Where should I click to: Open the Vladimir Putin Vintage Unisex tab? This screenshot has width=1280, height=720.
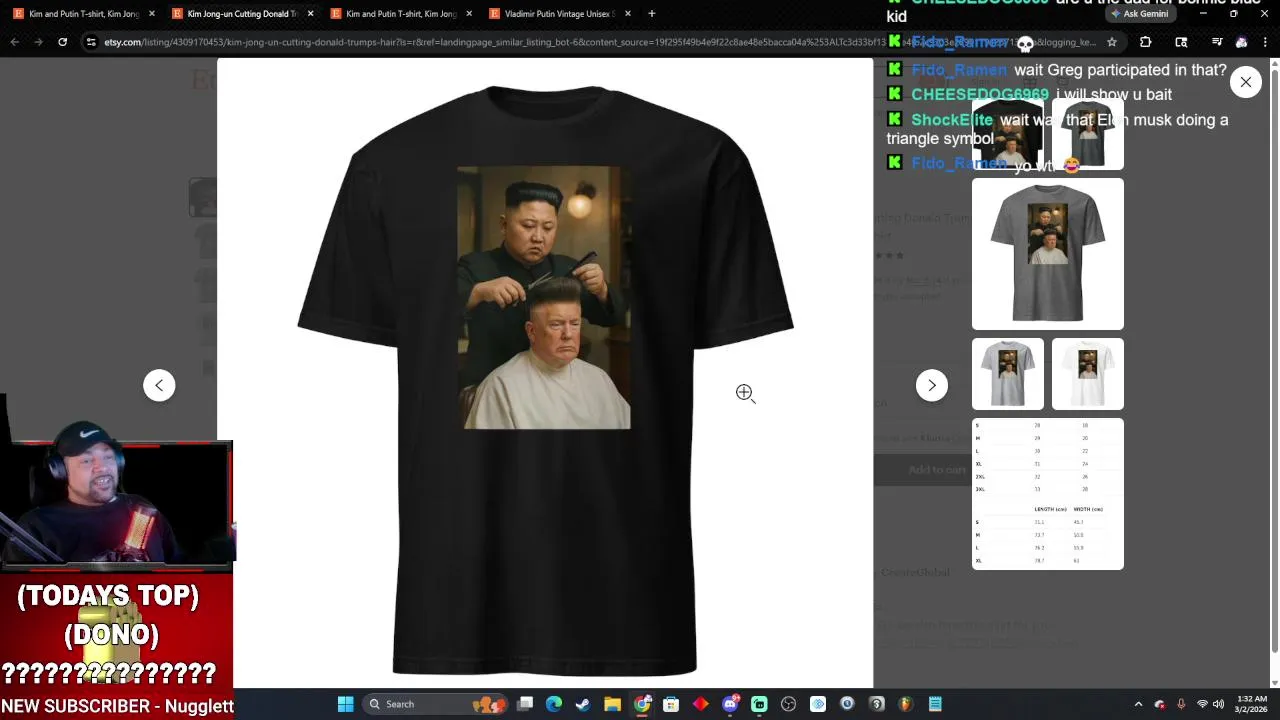[x=560, y=14]
